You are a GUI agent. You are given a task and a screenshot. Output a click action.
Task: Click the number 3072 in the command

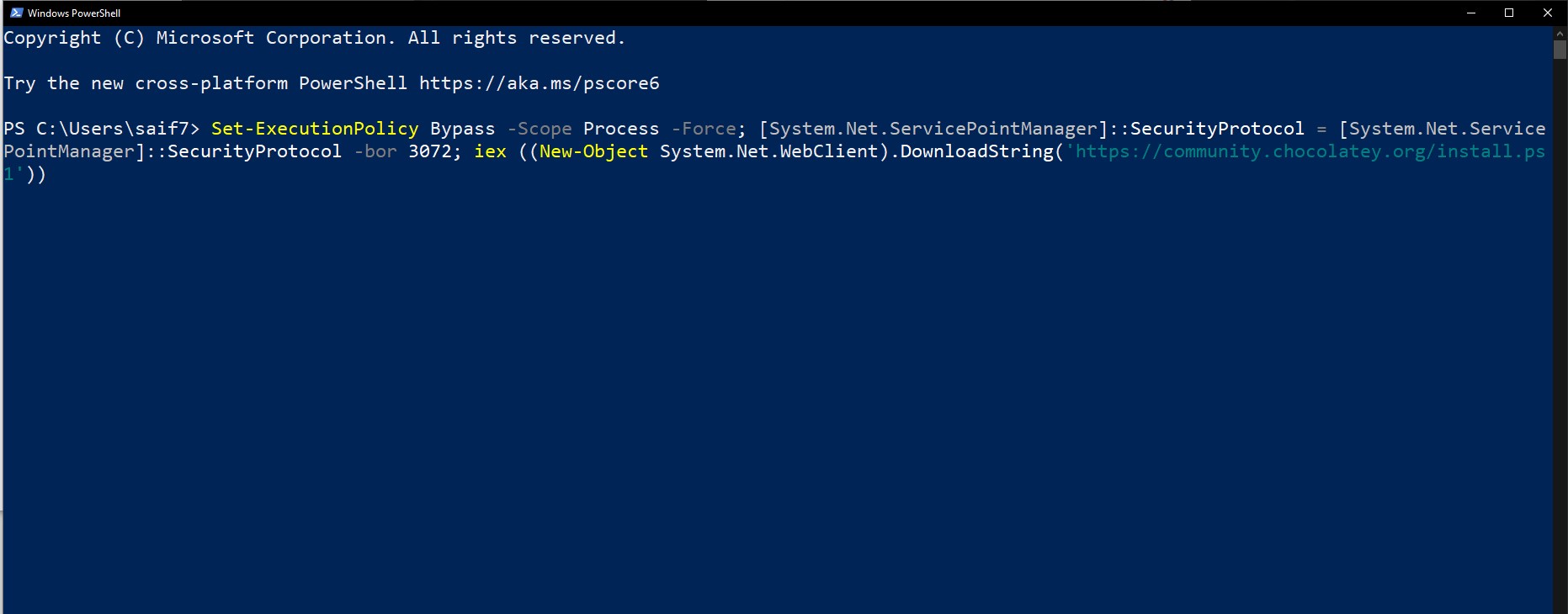(x=430, y=151)
